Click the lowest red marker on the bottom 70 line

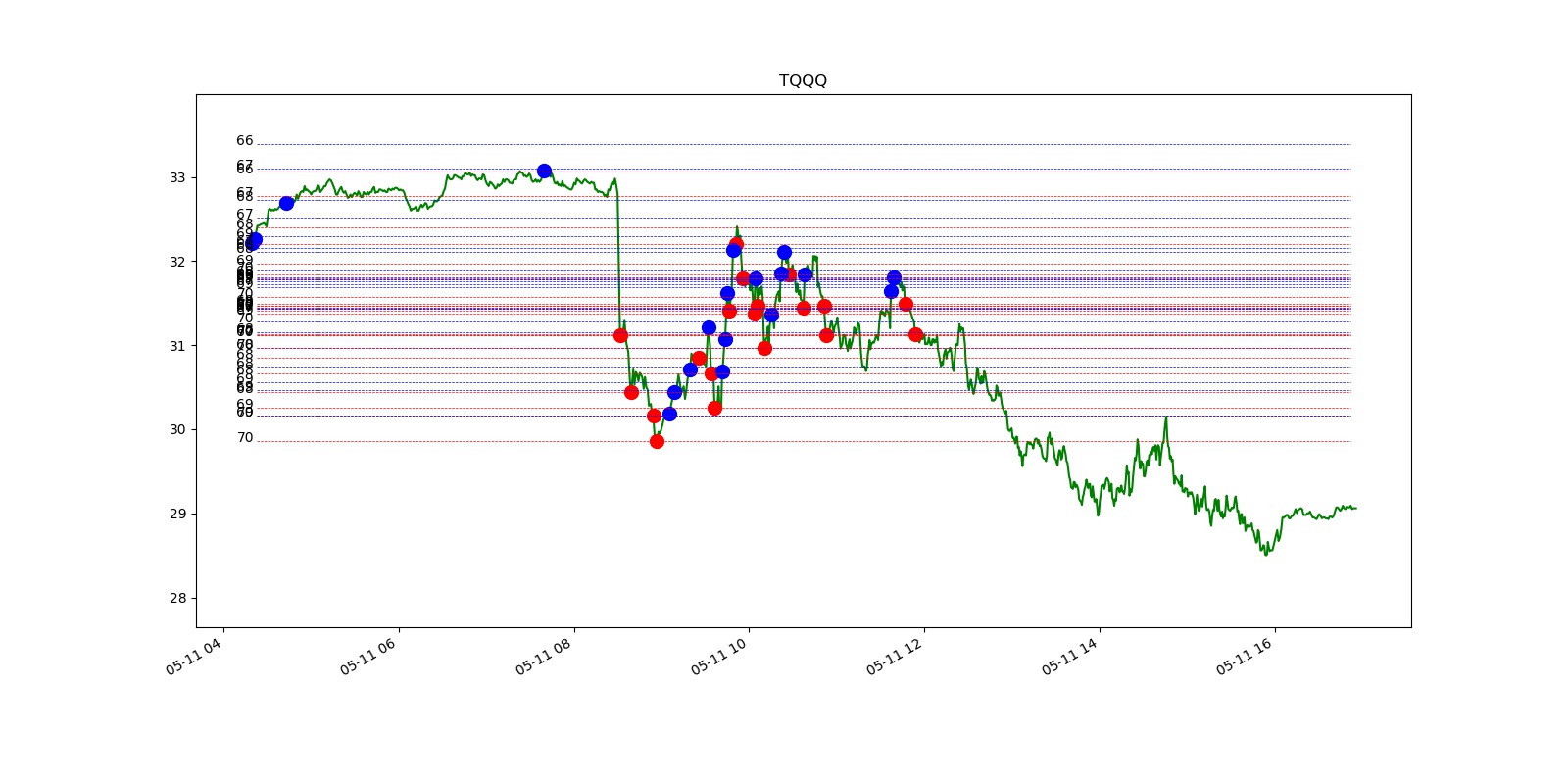click(657, 441)
